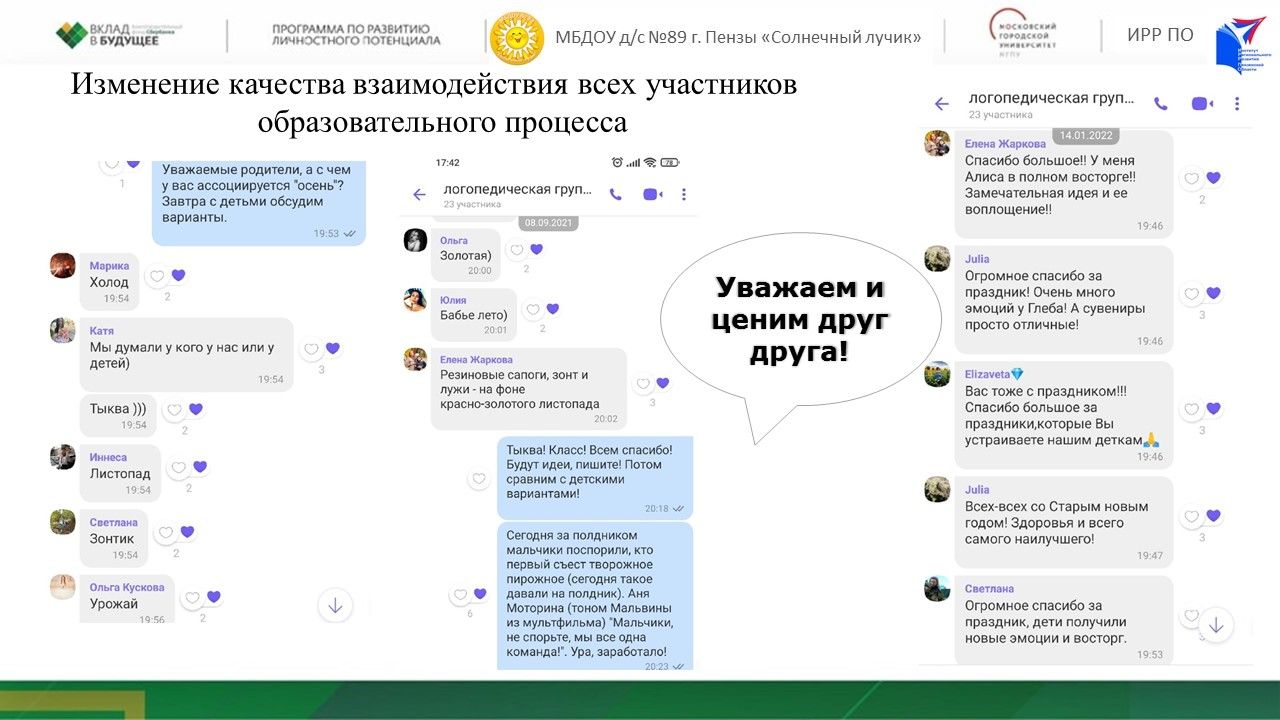Open three-dot menu in right chat header

(1238, 103)
